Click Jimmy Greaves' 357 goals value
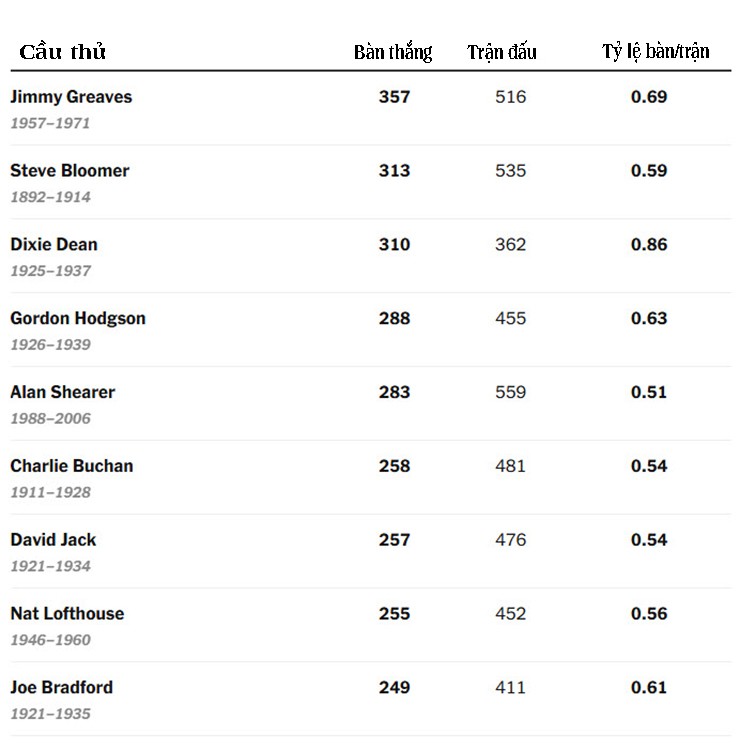740x749 pixels. coord(395,97)
